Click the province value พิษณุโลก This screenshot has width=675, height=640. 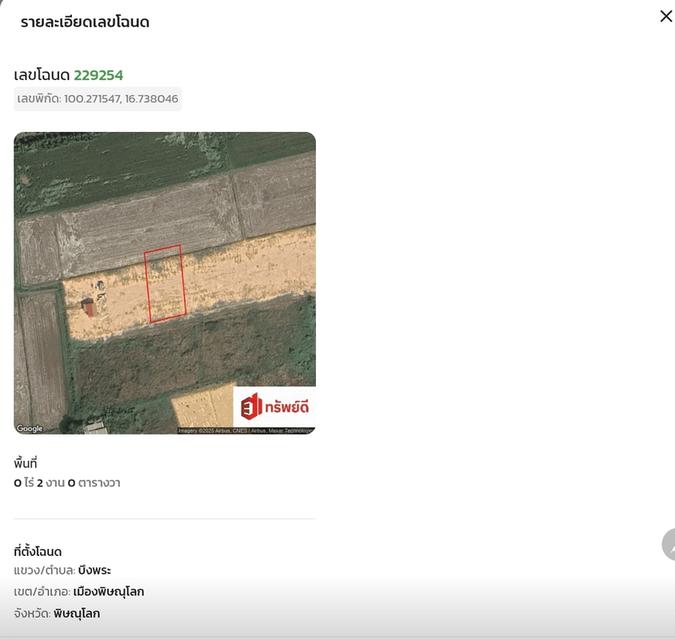(x=77, y=613)
